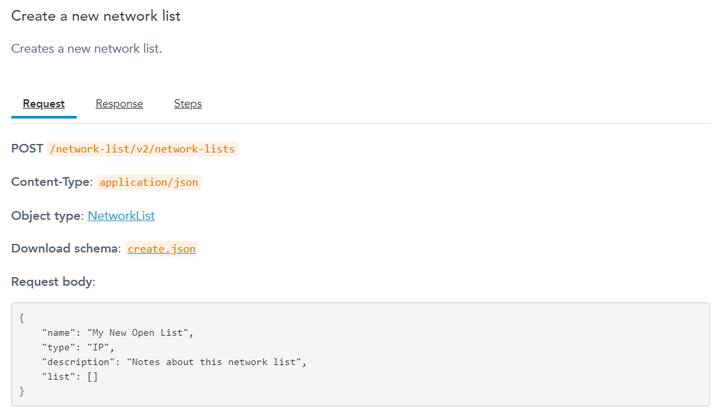Click the "list": [] line in the JSON
Screen dimensions: 720x415
click(70, 377)
